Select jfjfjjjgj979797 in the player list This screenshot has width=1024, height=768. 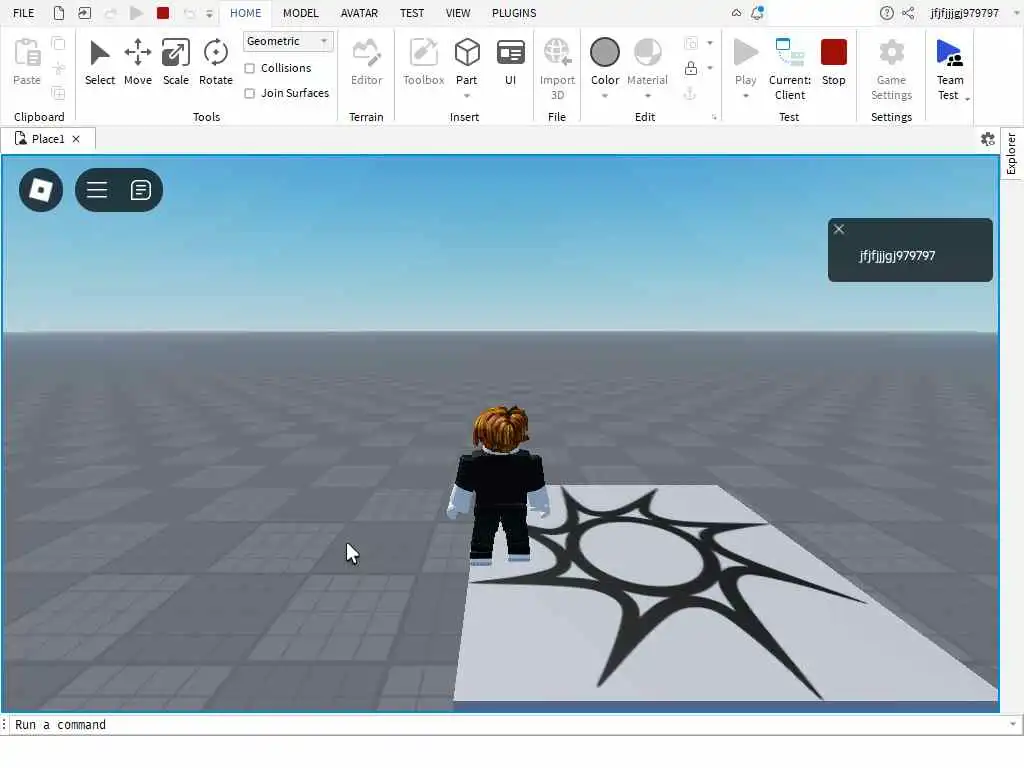point(897,256)
